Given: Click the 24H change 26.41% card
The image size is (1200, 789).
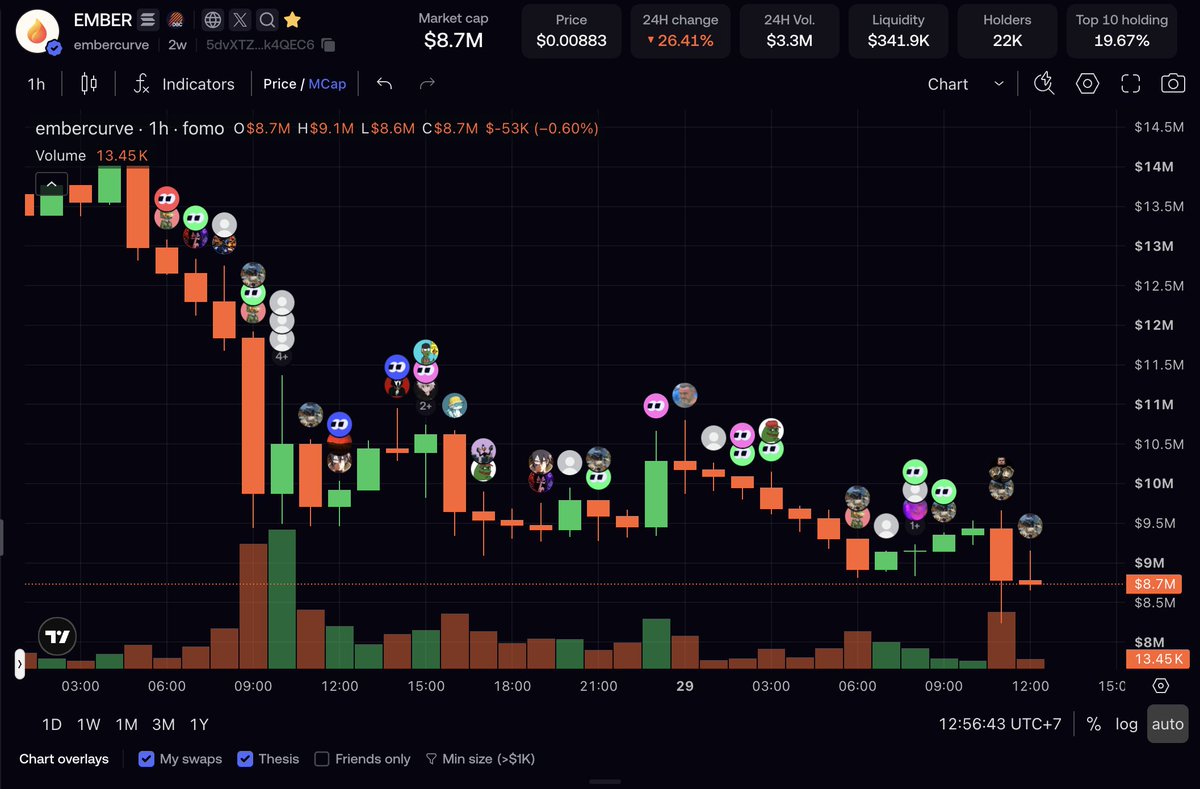Looking at the screenshot, I should point(680,30).
